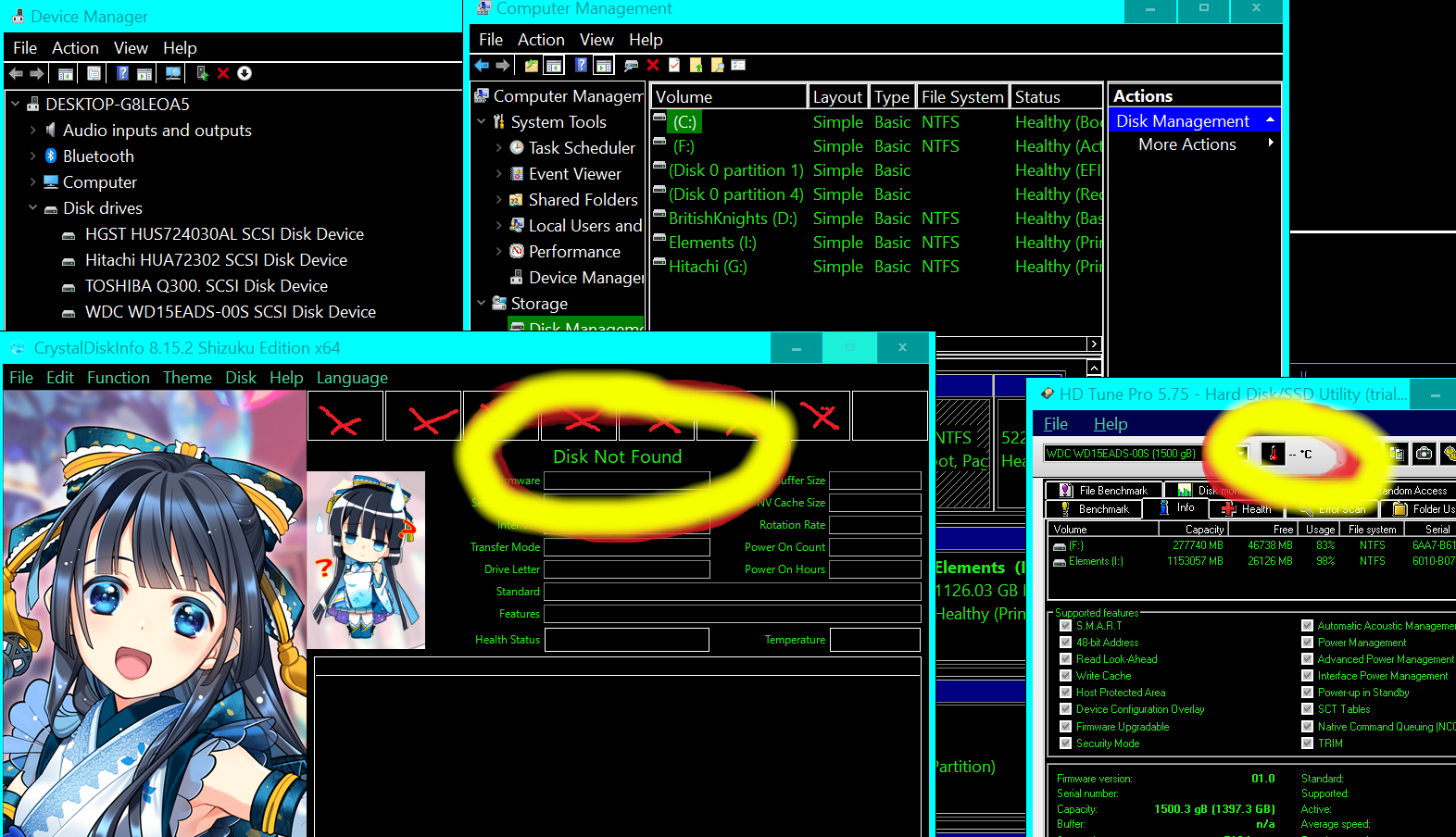Select the TOSHIBA Q300 SCSI Disk Device
1456x837 pixels.
206,286
